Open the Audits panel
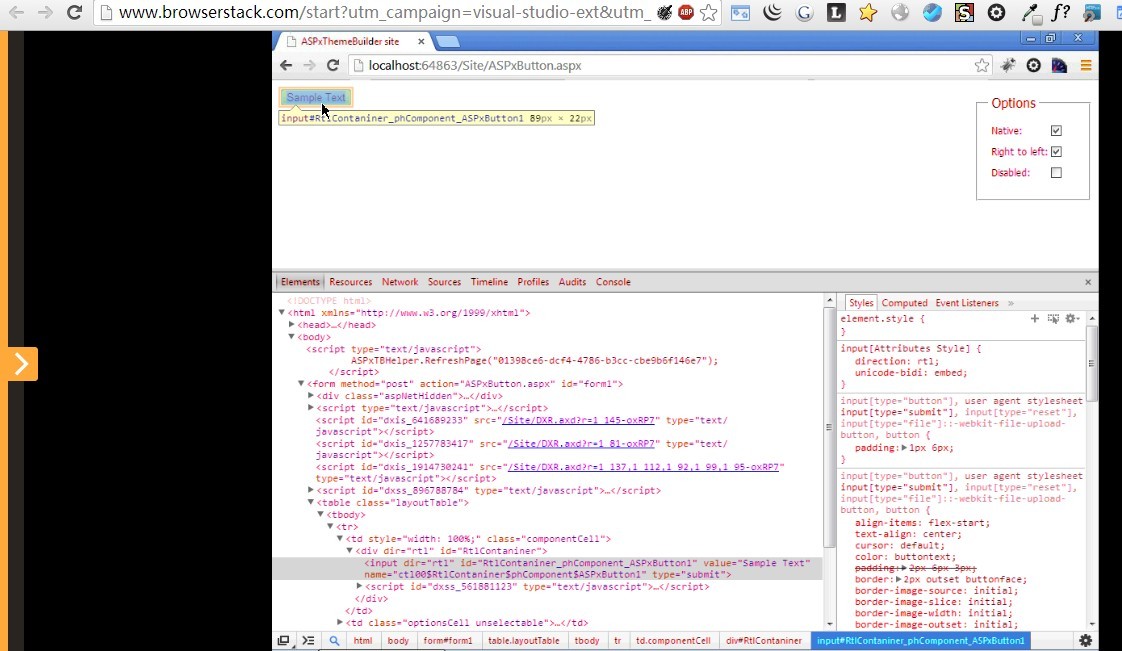This screenshot has width=1122, height=651. pyautogui.click(x=572, y=282)
